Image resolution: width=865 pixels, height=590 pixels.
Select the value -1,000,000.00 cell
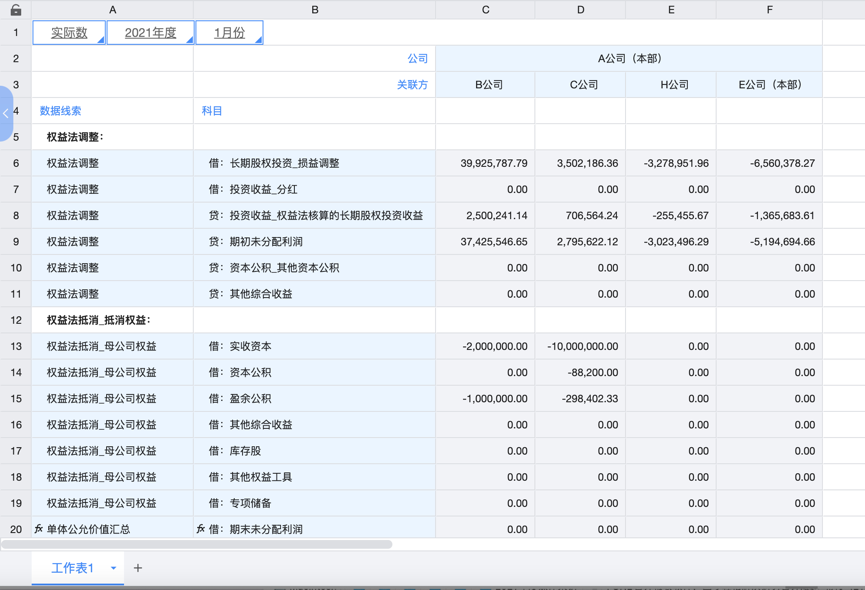pyautogui.click(x=485, y=399)
